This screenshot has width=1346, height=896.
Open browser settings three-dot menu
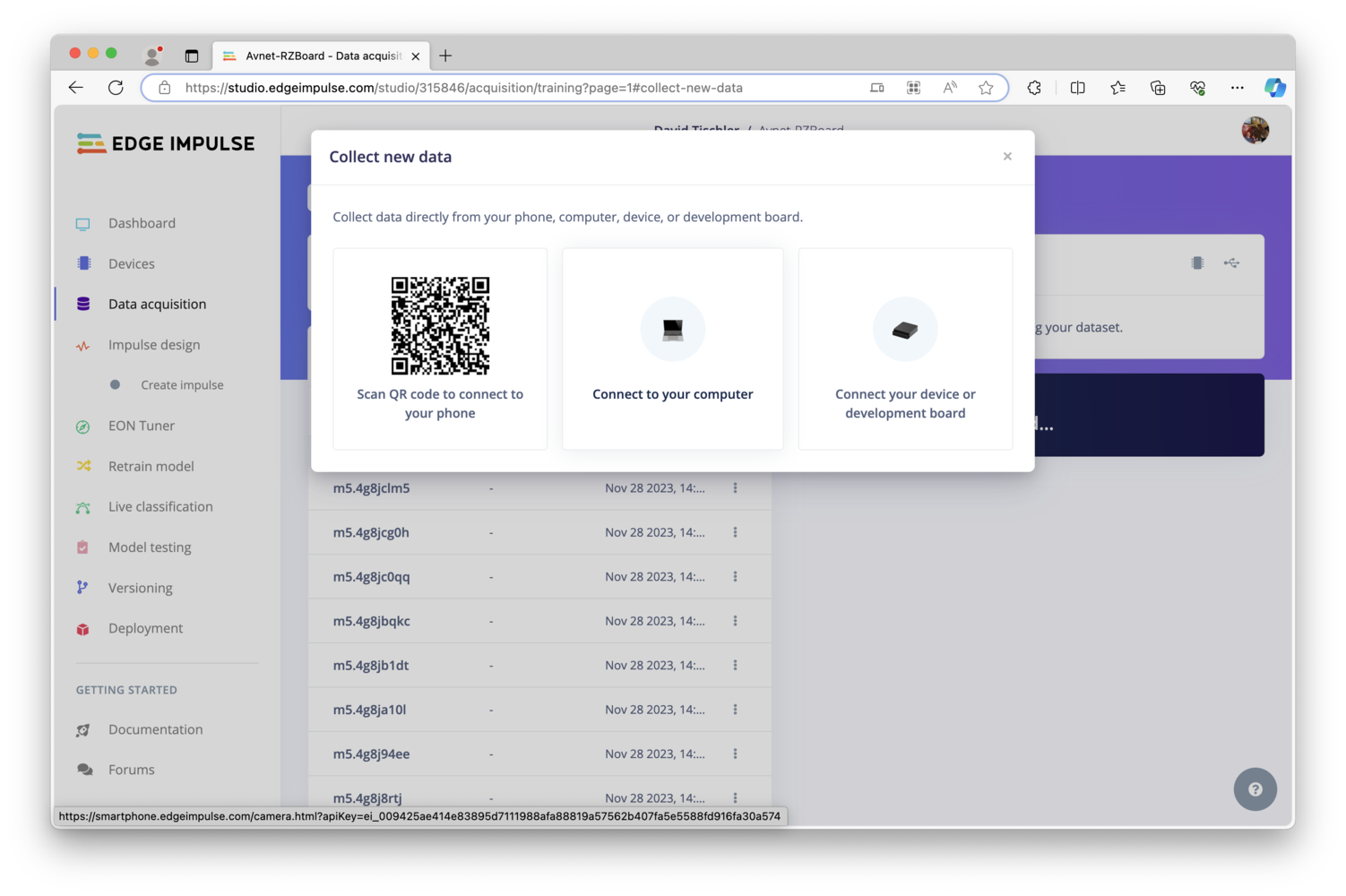coord(1237,88)
